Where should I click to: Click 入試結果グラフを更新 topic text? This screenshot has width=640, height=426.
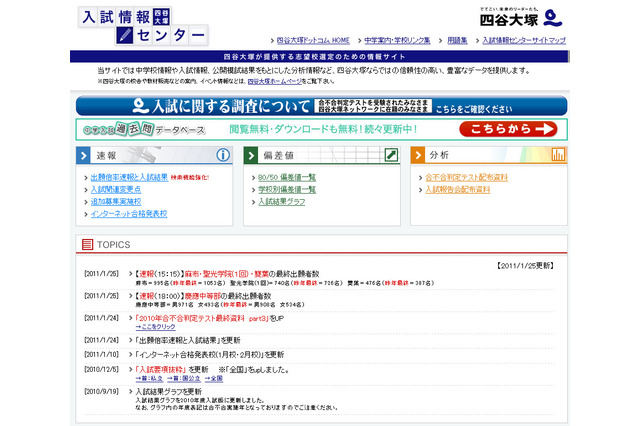coord(169,392)
